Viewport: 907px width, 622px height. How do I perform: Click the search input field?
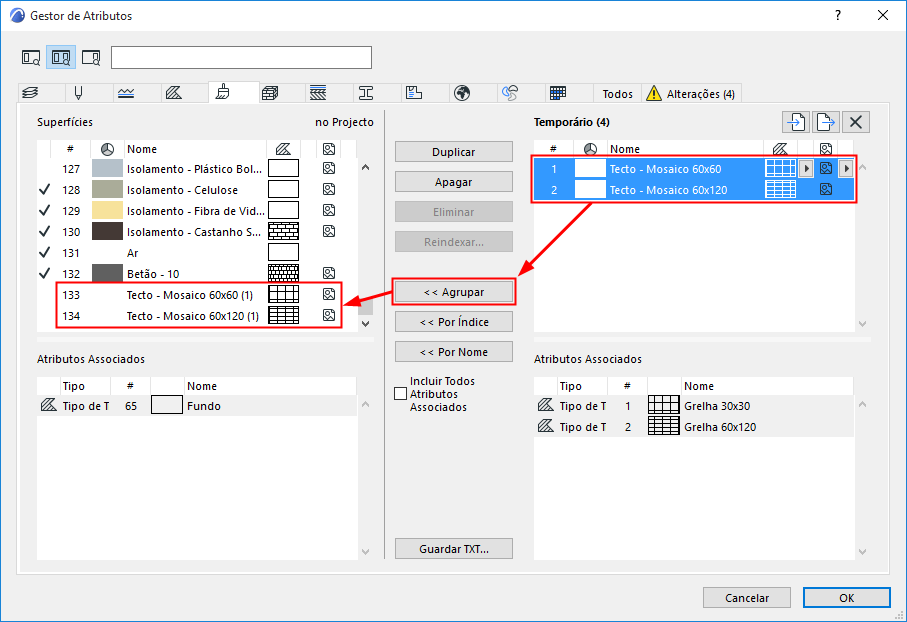[x=241, y=58]
